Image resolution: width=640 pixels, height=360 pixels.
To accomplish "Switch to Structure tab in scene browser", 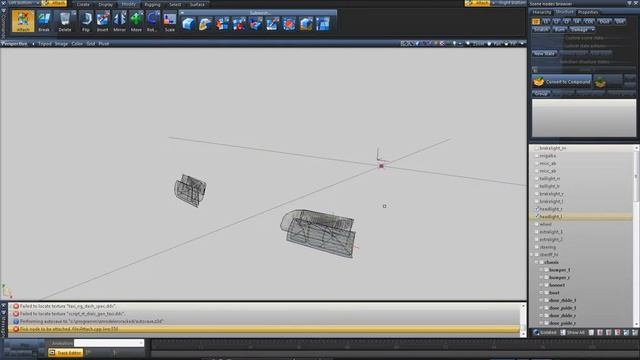I will pos(564,12).
